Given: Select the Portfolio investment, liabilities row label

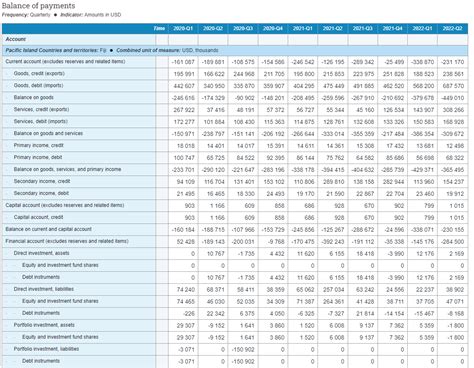Looking at the screenshot, I should (46, 349).
